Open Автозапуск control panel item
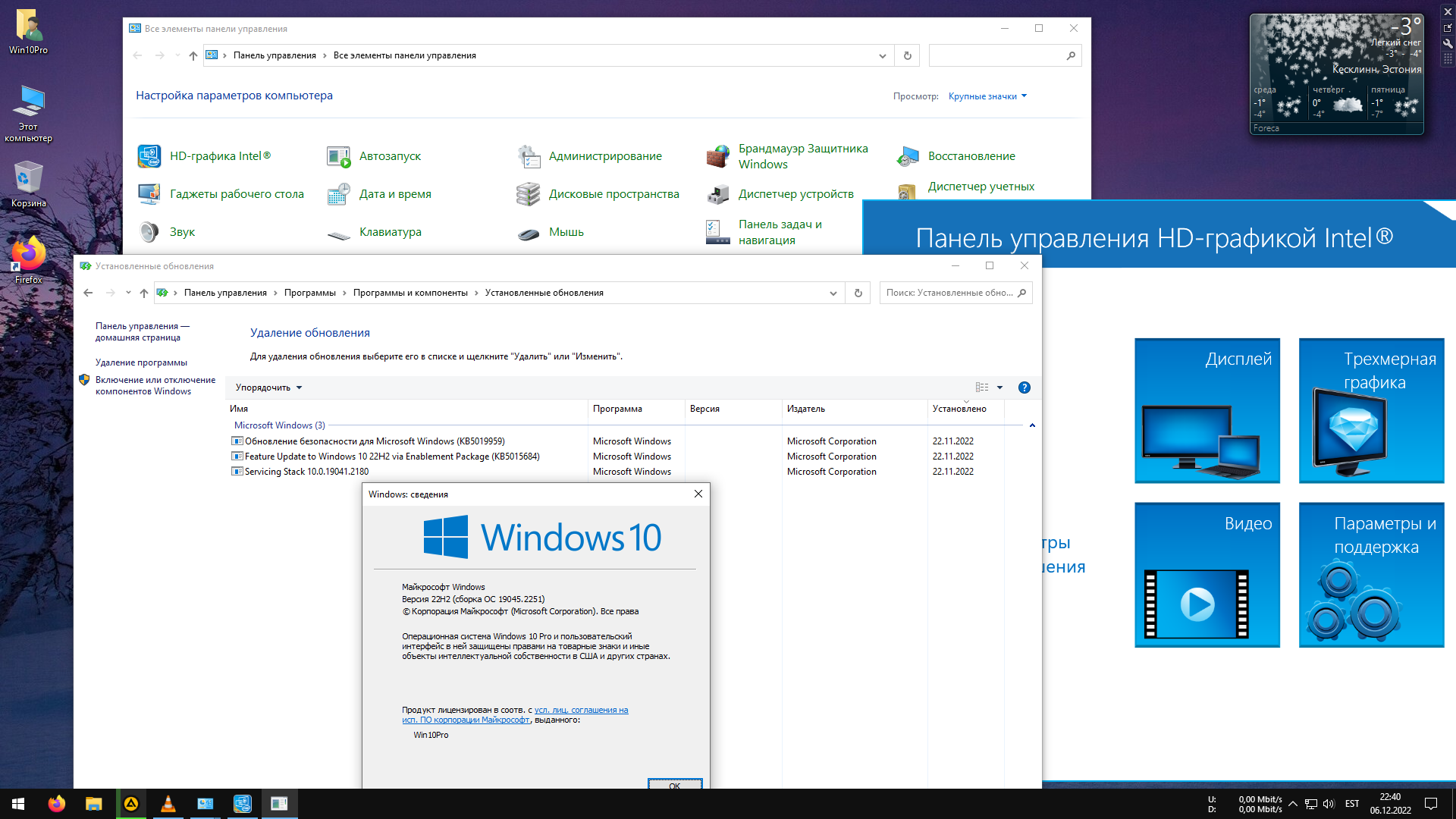Screen dimensions: 1456x819 point(374,156)
